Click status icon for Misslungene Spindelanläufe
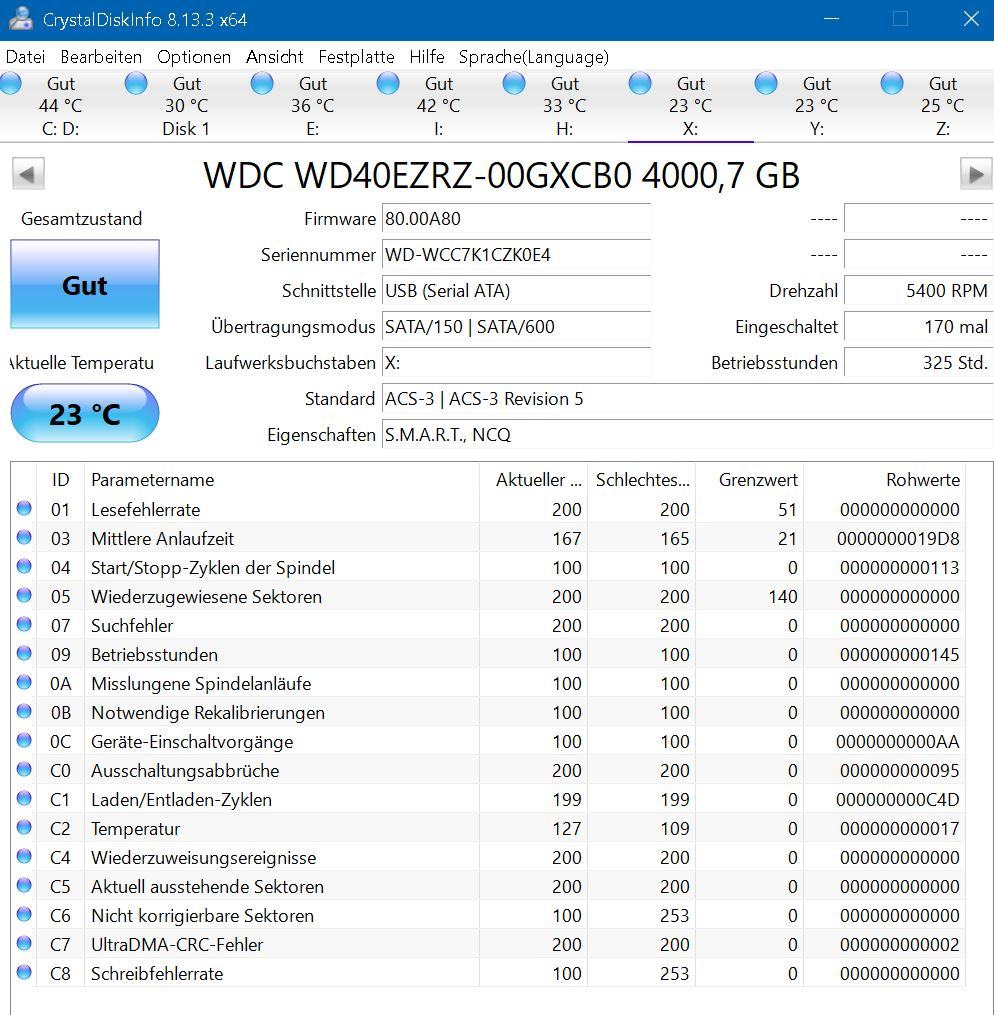Screen dimensions: 994x1015 coord(24,682)
